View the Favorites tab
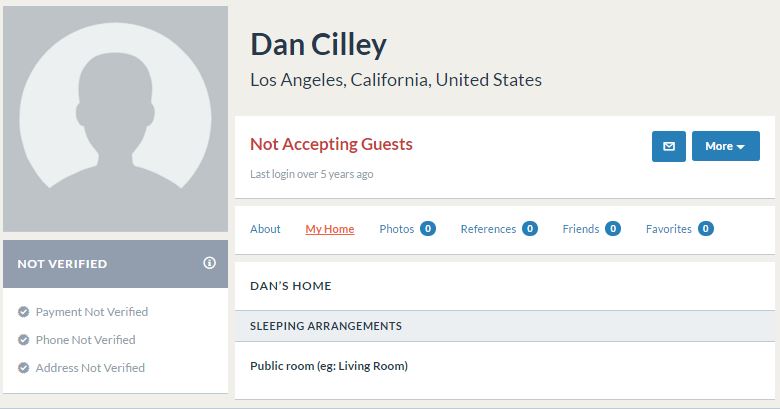 pyautogui.click(x=669, y=229)
